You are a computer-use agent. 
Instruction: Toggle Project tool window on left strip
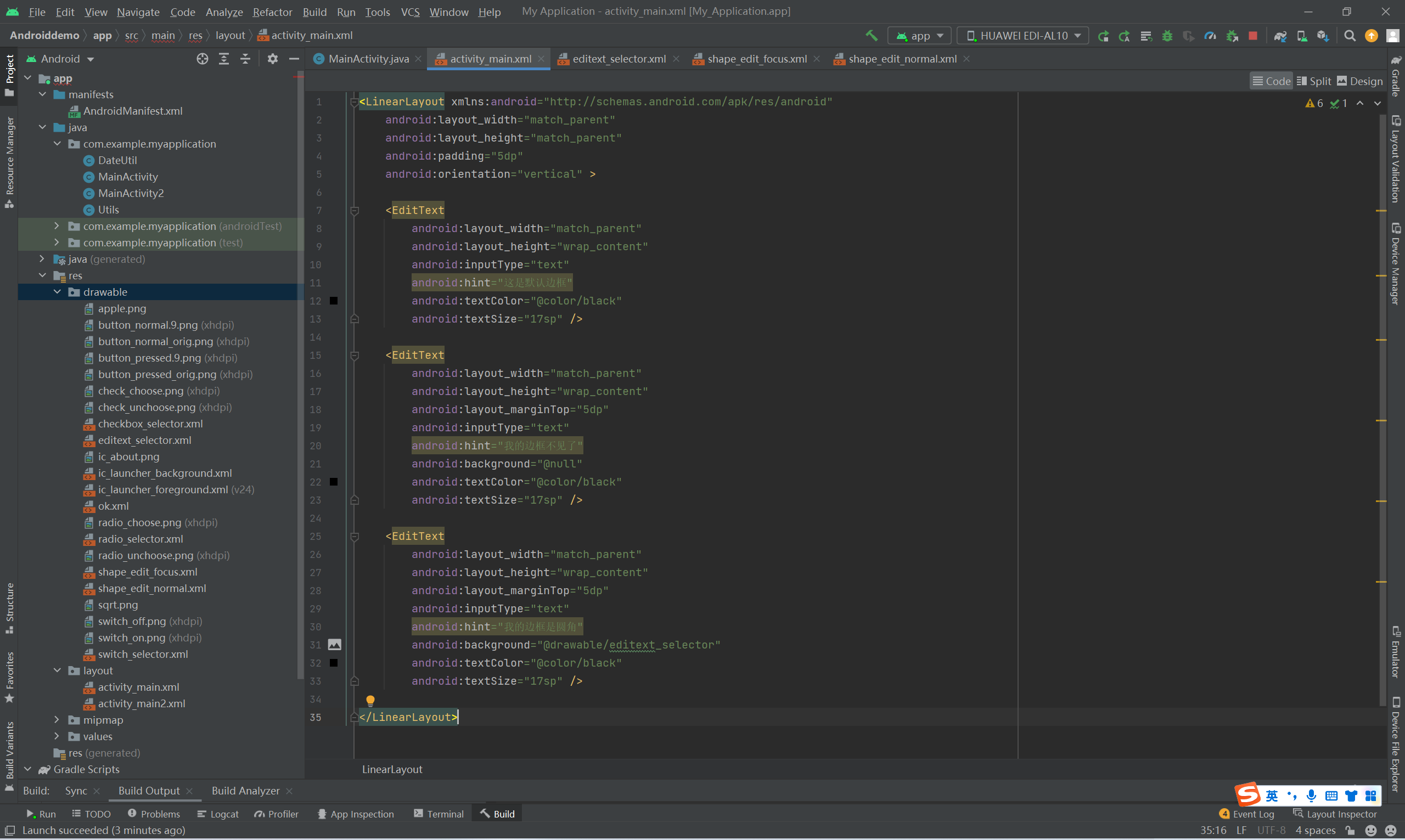[9, 74]
